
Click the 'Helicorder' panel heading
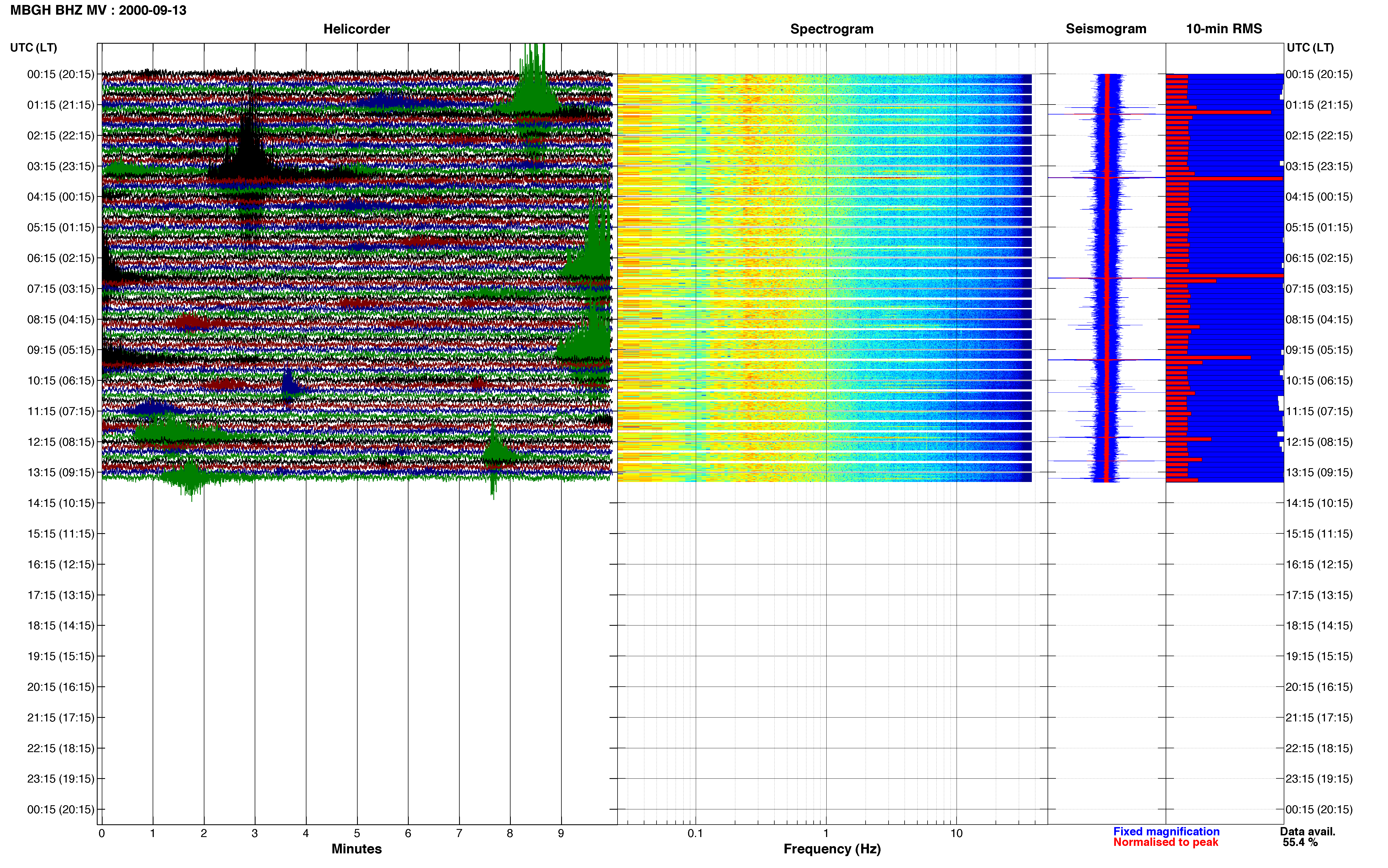click(356, 29)
